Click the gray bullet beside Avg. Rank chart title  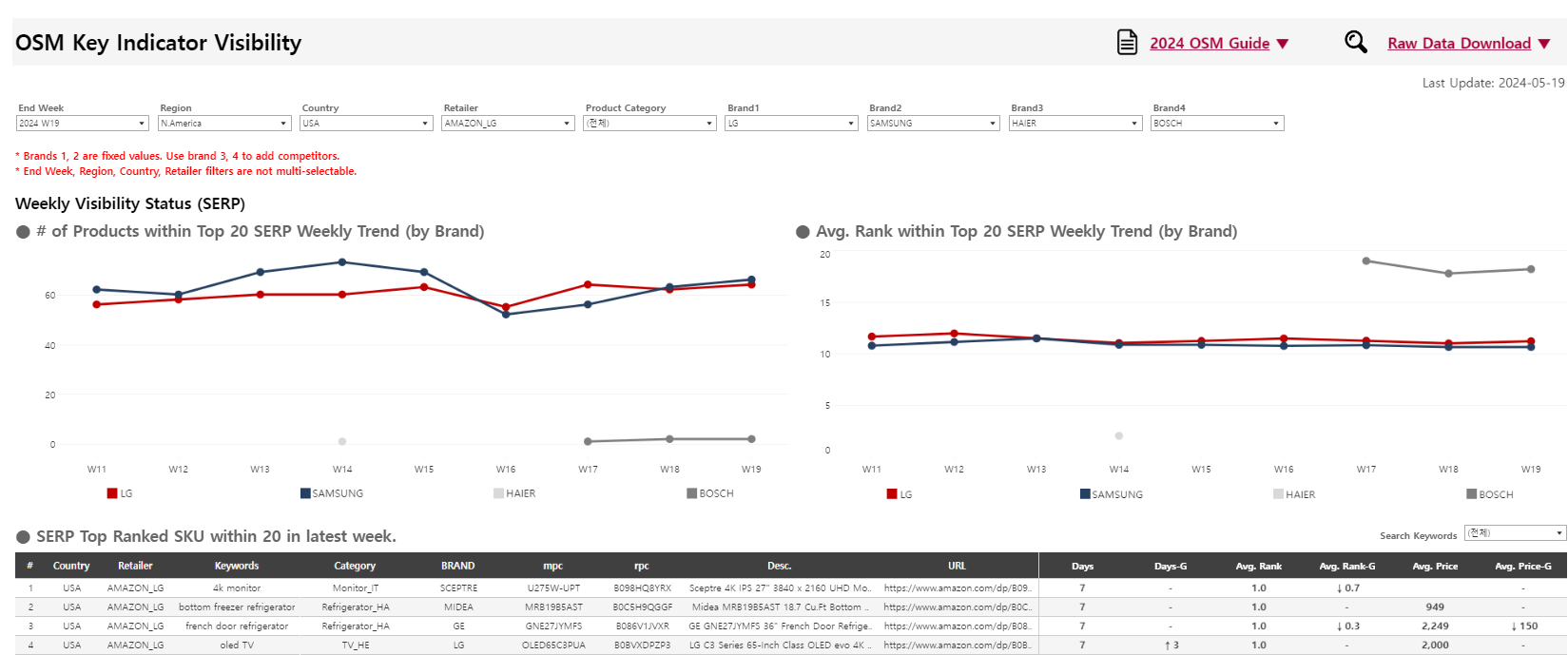(x=803, y=232)
